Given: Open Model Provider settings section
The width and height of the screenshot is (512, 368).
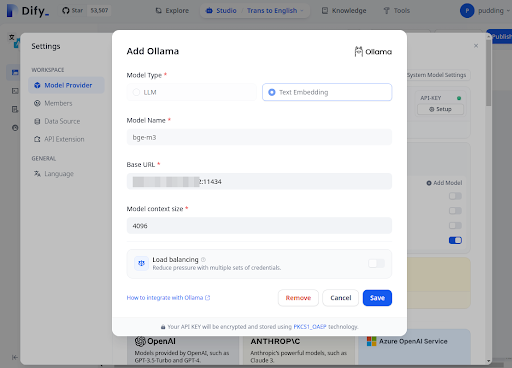Looking at the screenshot, I should coord(66,85).
